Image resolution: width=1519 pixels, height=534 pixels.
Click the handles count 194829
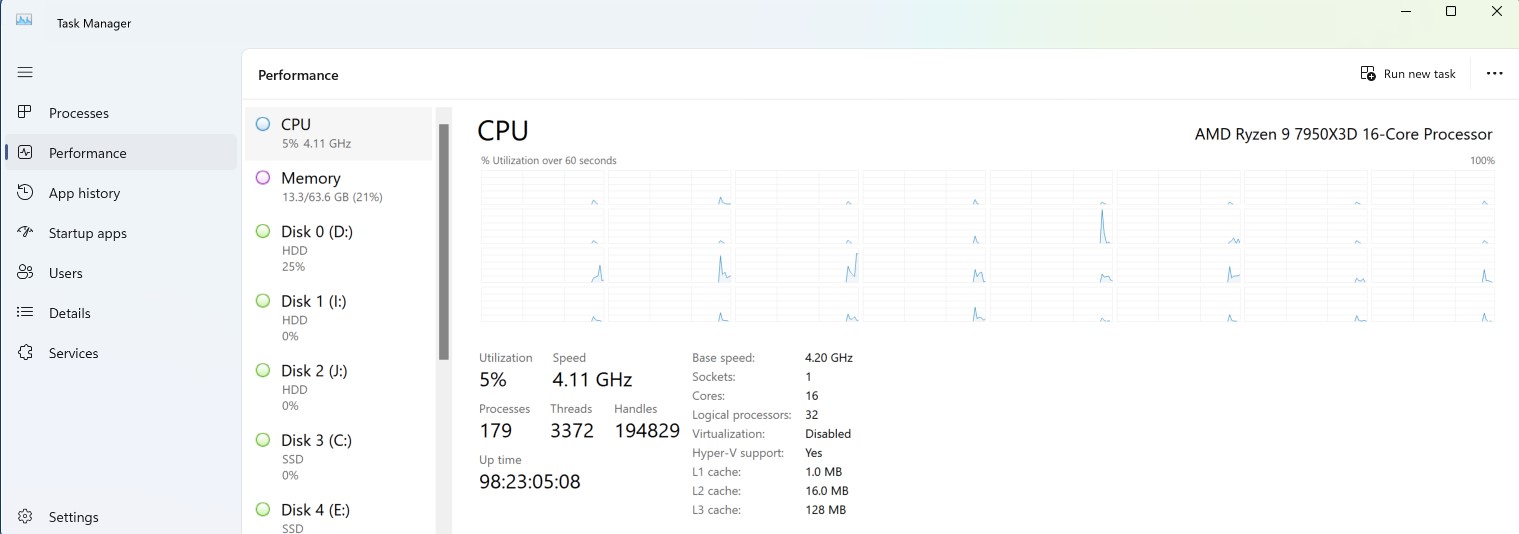click(x=647, y=431)
